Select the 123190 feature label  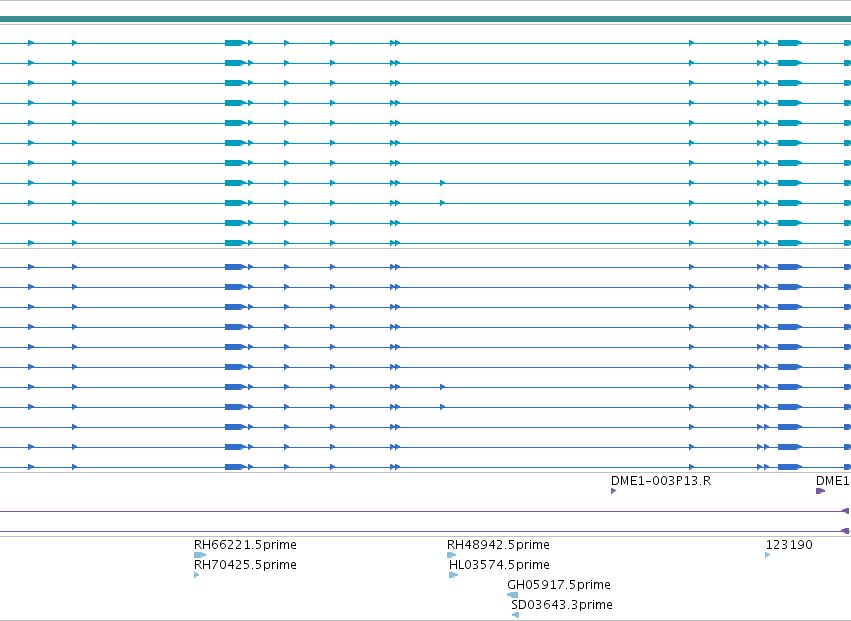point(789,544)
